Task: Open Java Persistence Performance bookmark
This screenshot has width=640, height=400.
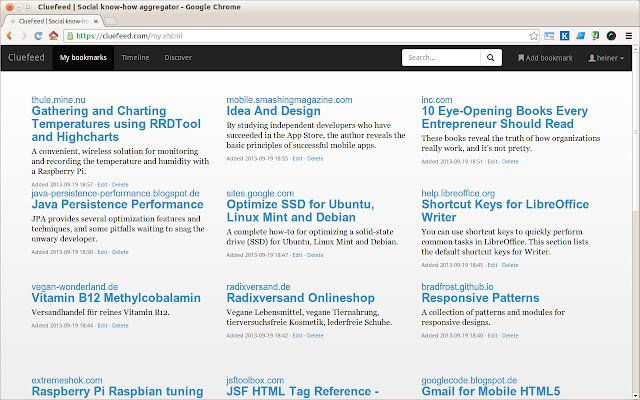Action: coord(118,204)
